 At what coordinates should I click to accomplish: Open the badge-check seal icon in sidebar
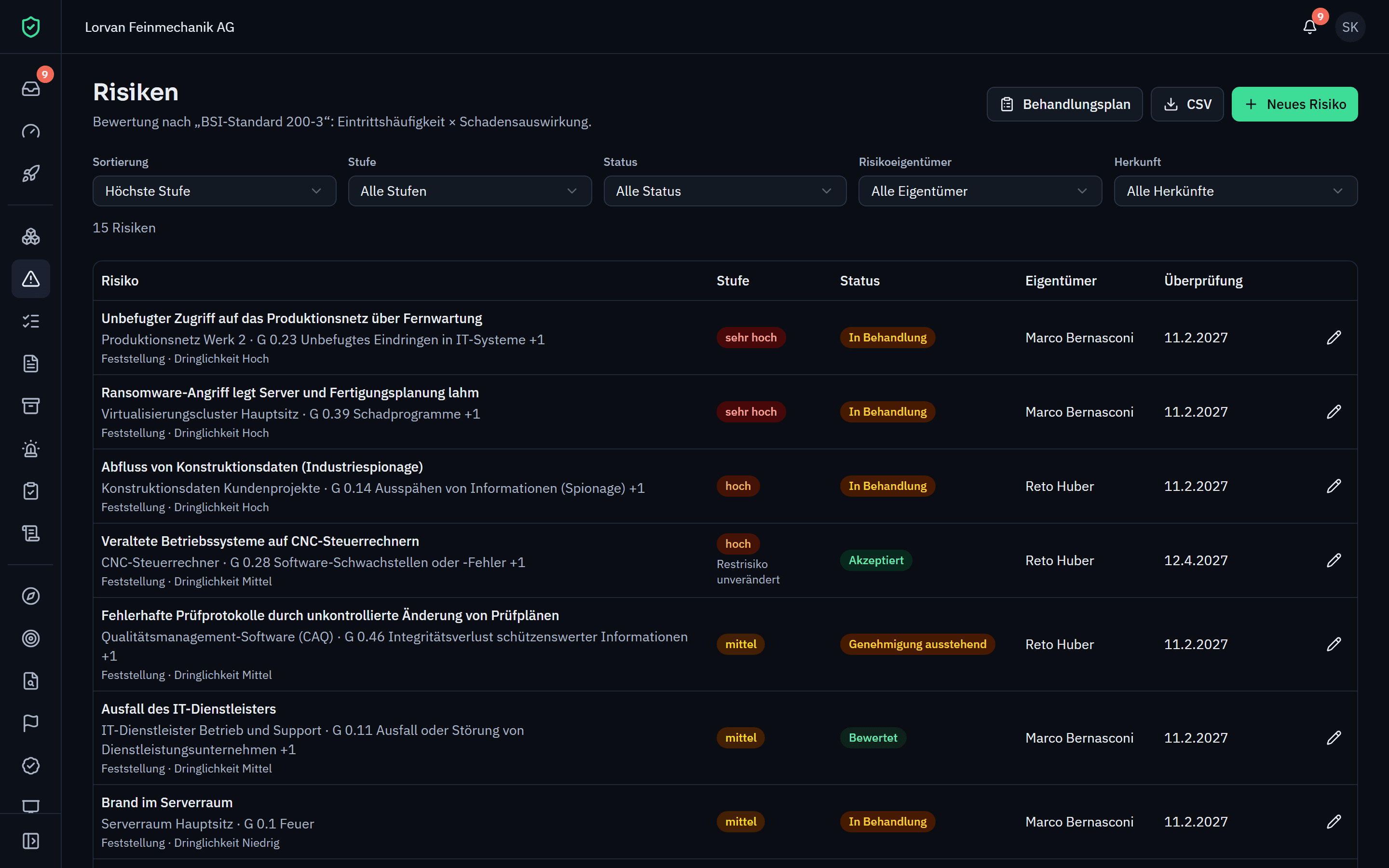click(x=30, y=766)
